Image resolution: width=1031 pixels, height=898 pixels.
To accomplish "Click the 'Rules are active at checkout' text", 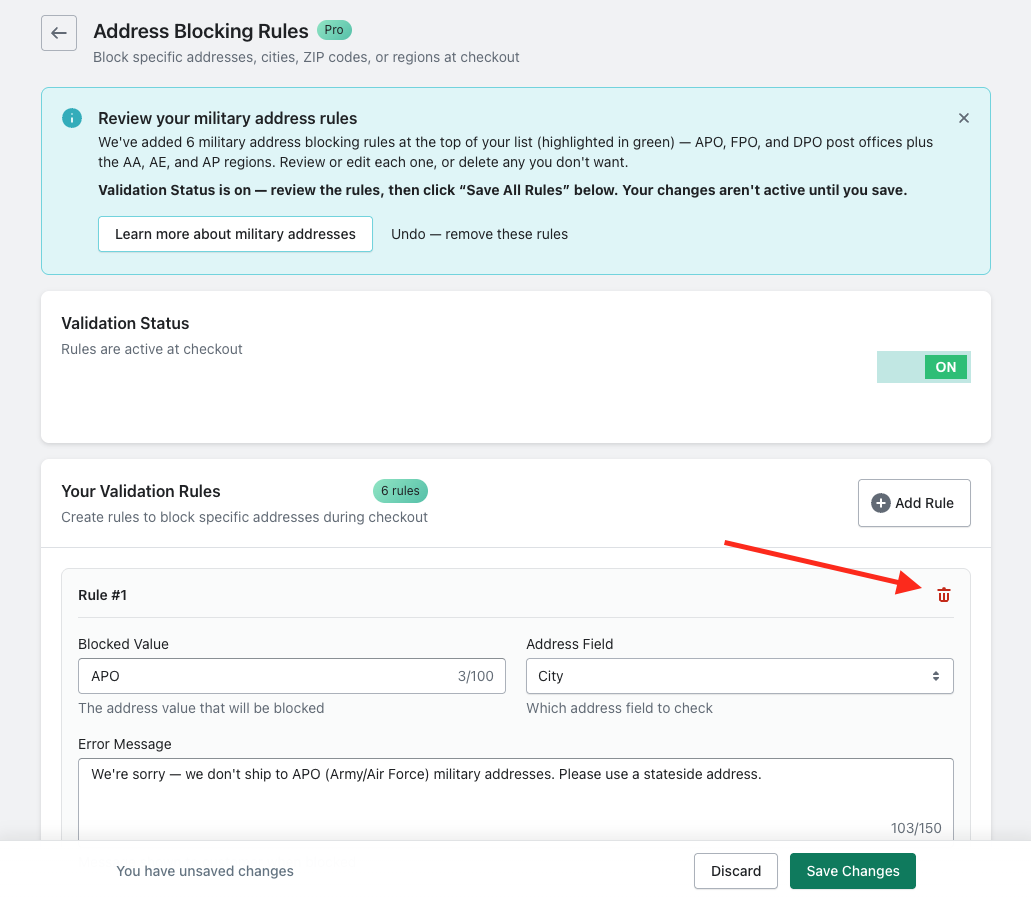I will pyautogui.click(x=152, y=349).
